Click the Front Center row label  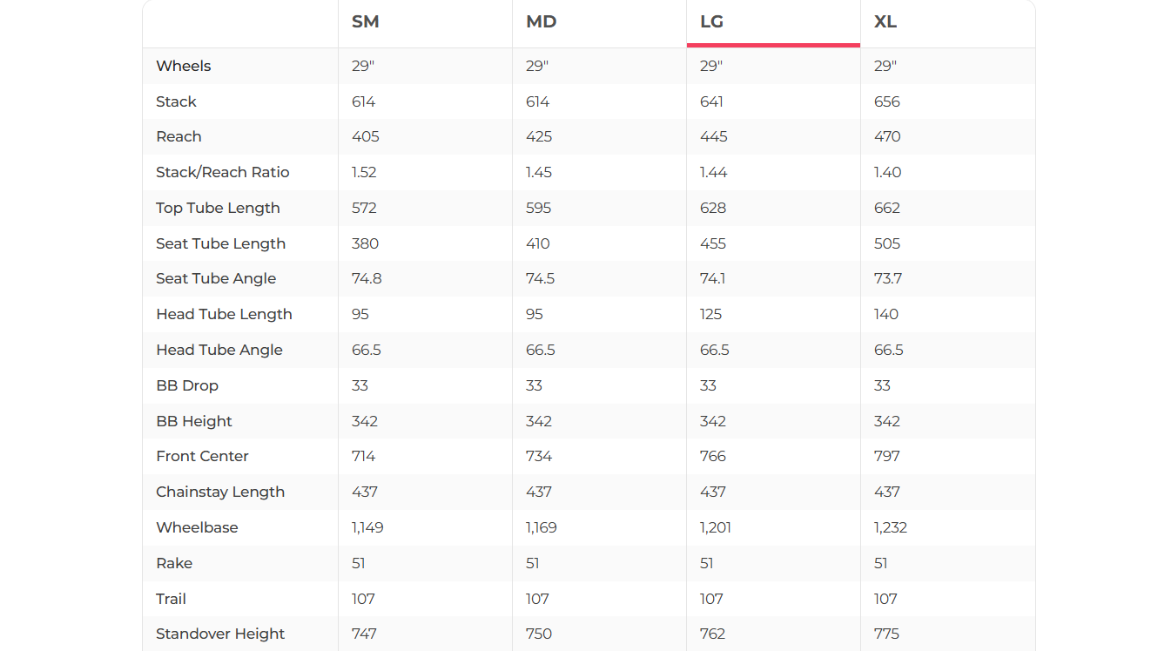coord(202,456)
